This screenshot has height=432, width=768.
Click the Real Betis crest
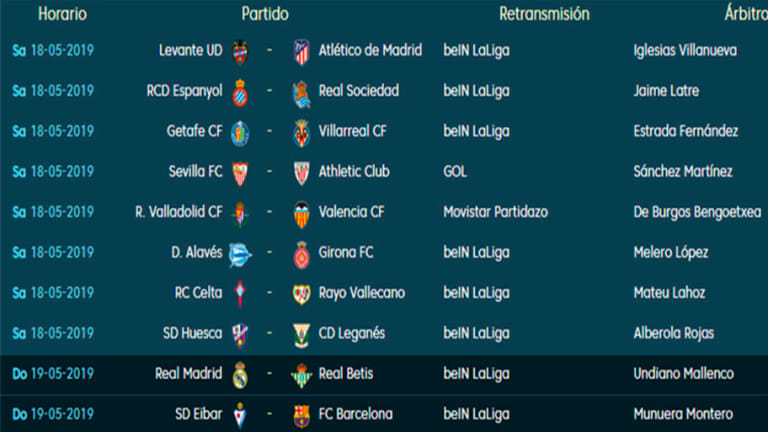[301, 375]
